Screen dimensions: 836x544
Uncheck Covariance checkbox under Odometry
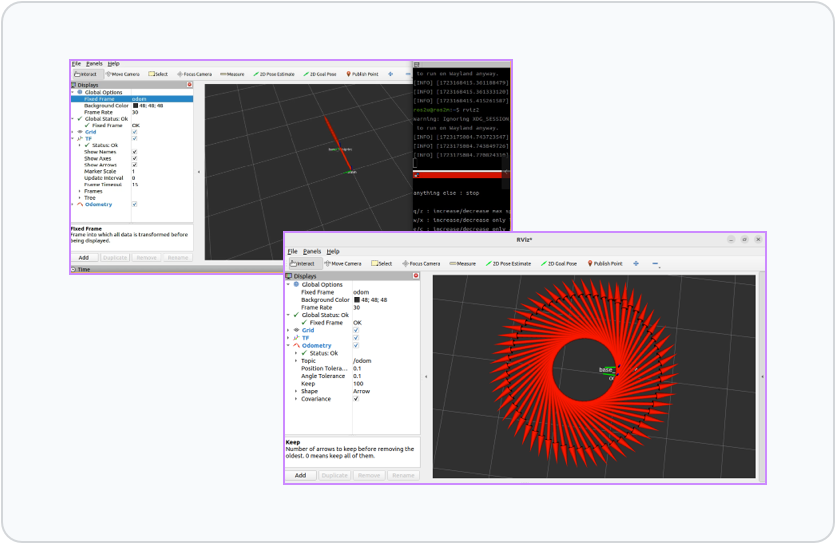click(x=356, y=399)
